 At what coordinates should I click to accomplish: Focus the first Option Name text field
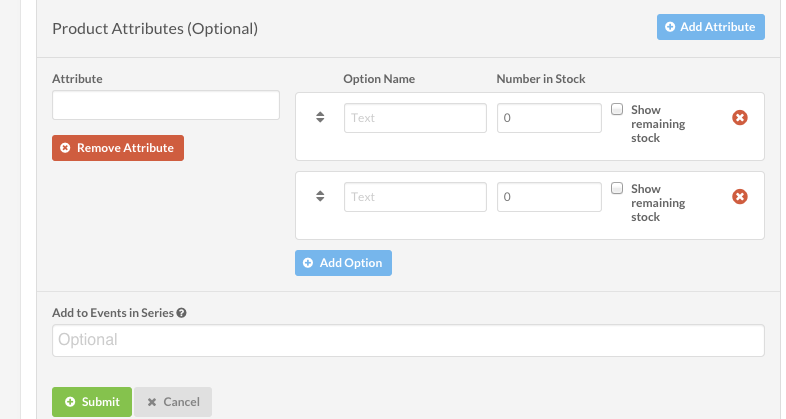coord(415,118)
